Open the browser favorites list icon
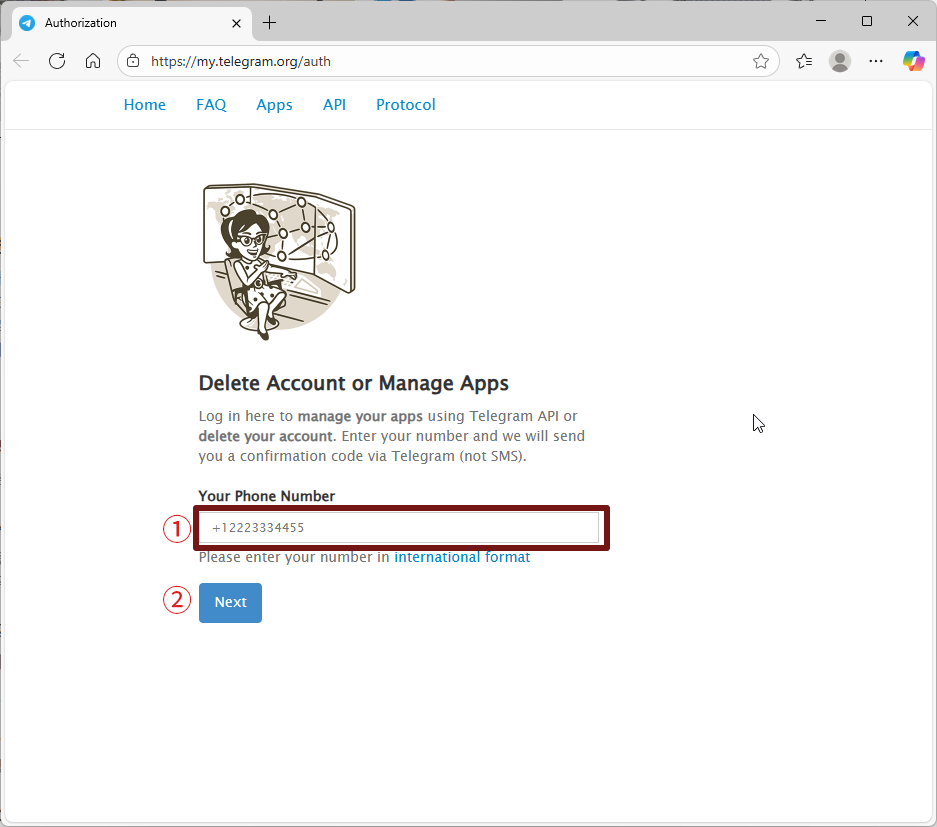Image resolution: width=937 pixels, height=827 pixels. pos(804,61)
